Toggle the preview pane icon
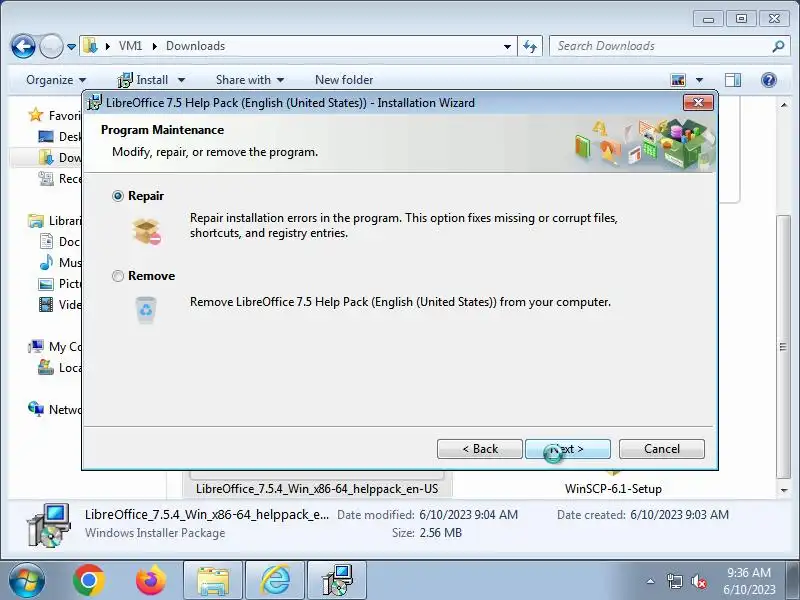Screen dimensions: 800x600 click(733, 80)
